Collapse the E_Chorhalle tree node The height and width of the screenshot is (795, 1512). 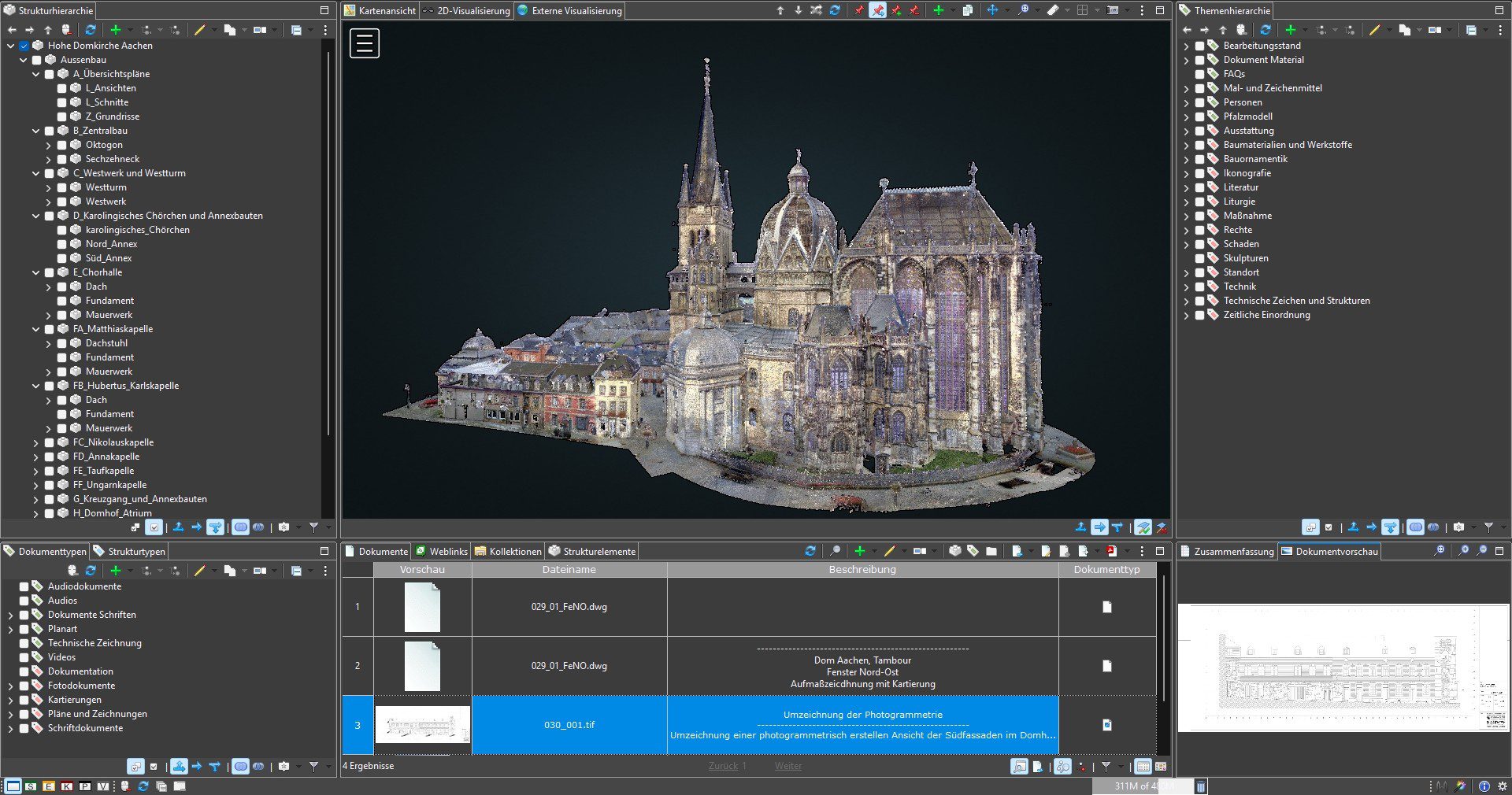35,272
